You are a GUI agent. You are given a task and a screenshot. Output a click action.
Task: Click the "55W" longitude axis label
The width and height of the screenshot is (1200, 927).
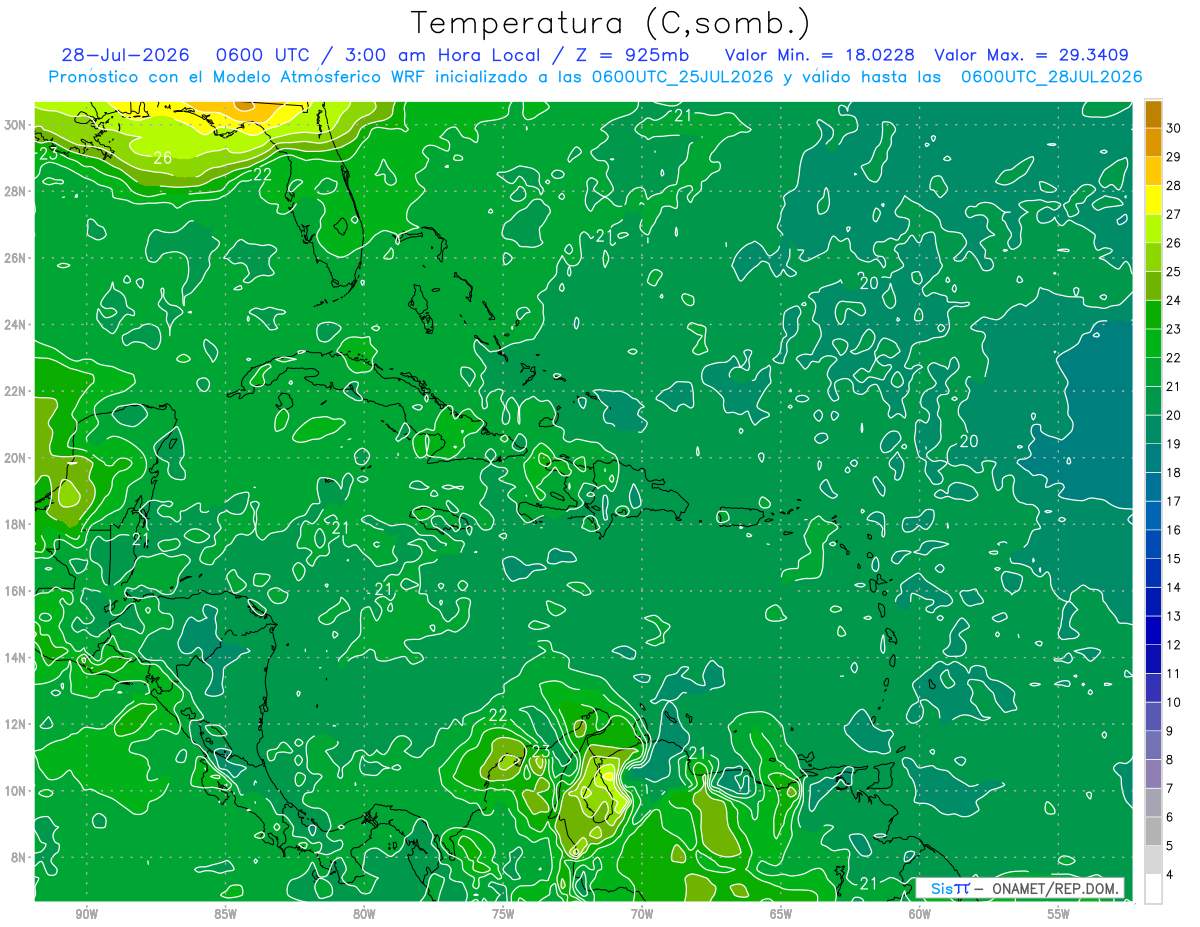[1059, 914]
